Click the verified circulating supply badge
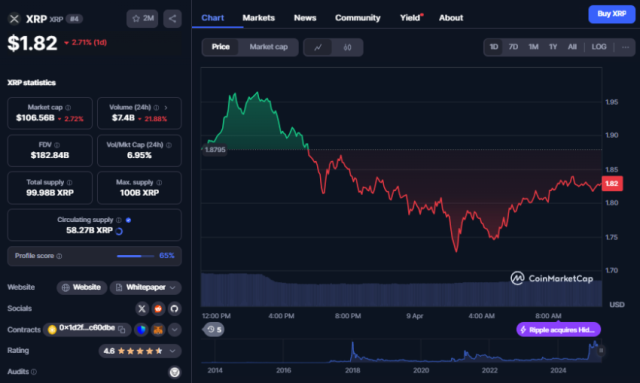The width and height of the screenshot is (640, 383). (128, 220)
